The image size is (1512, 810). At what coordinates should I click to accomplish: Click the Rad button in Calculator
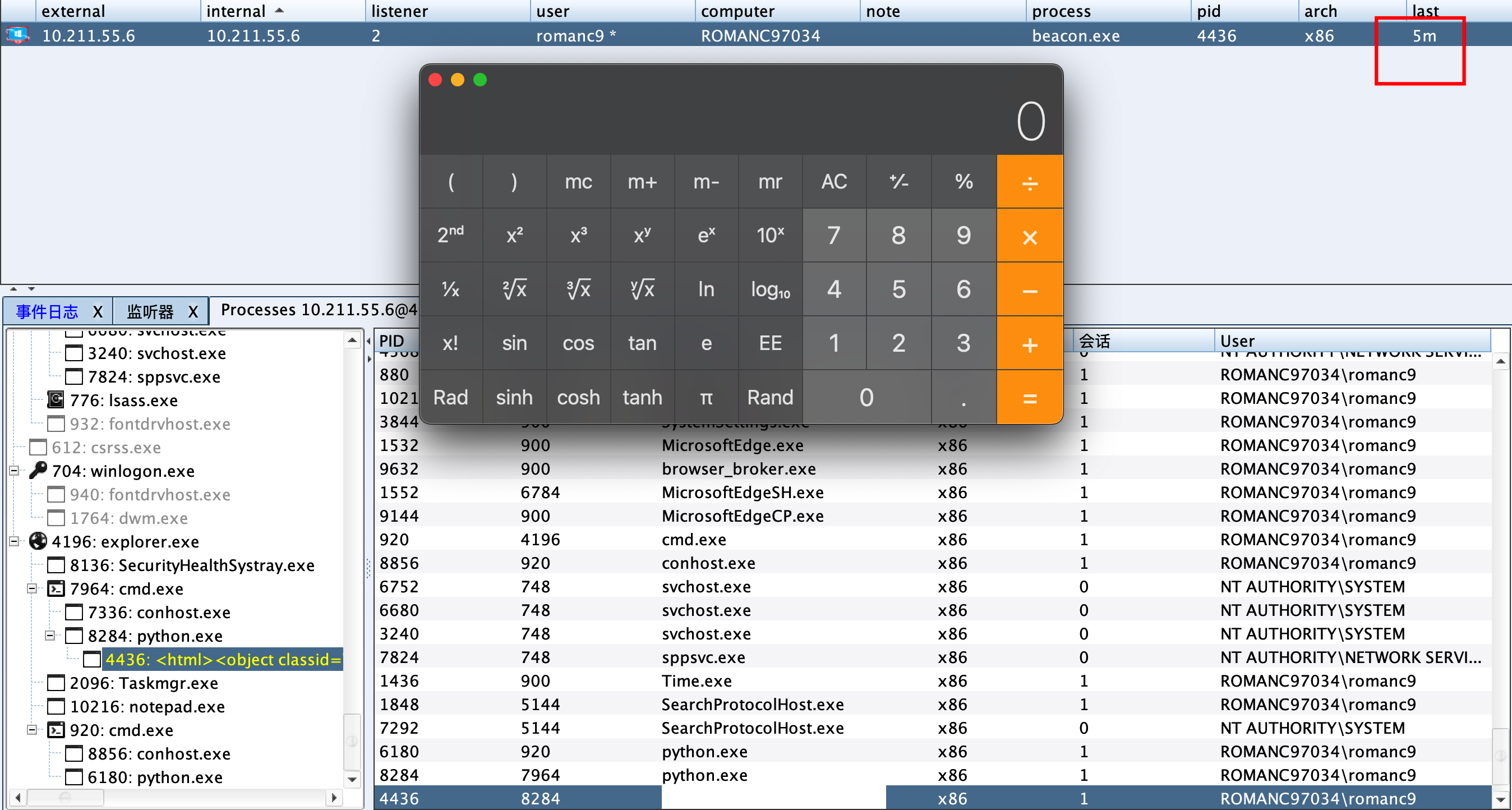tap(451, 397)
